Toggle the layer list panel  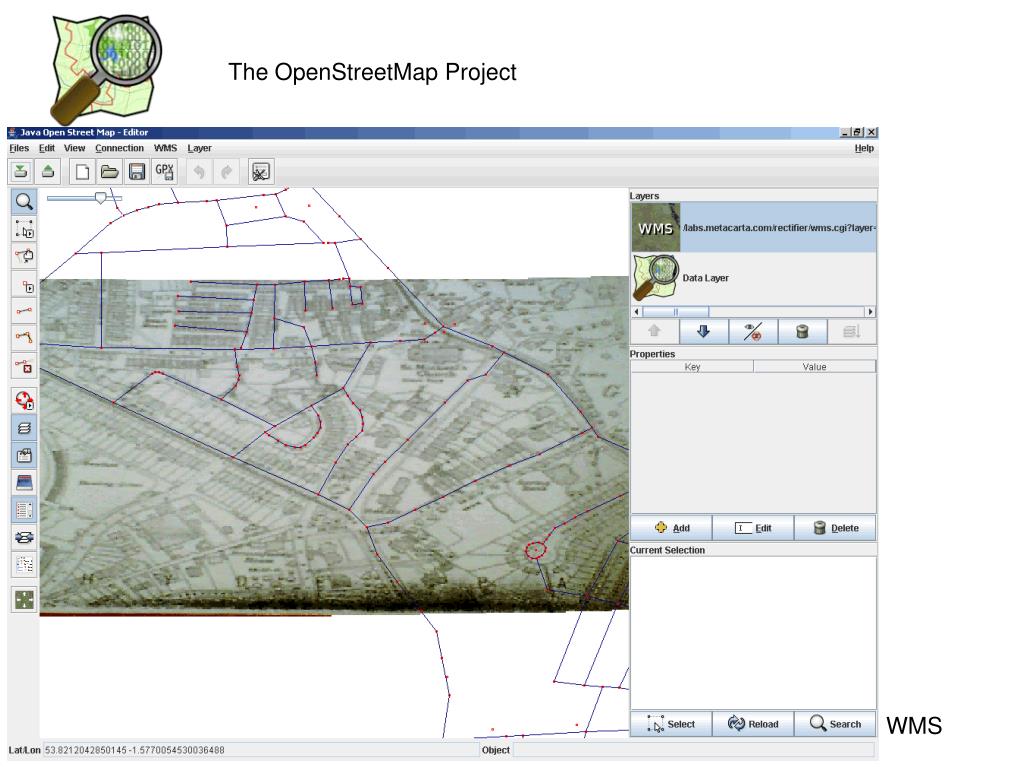tap(24, 428)
